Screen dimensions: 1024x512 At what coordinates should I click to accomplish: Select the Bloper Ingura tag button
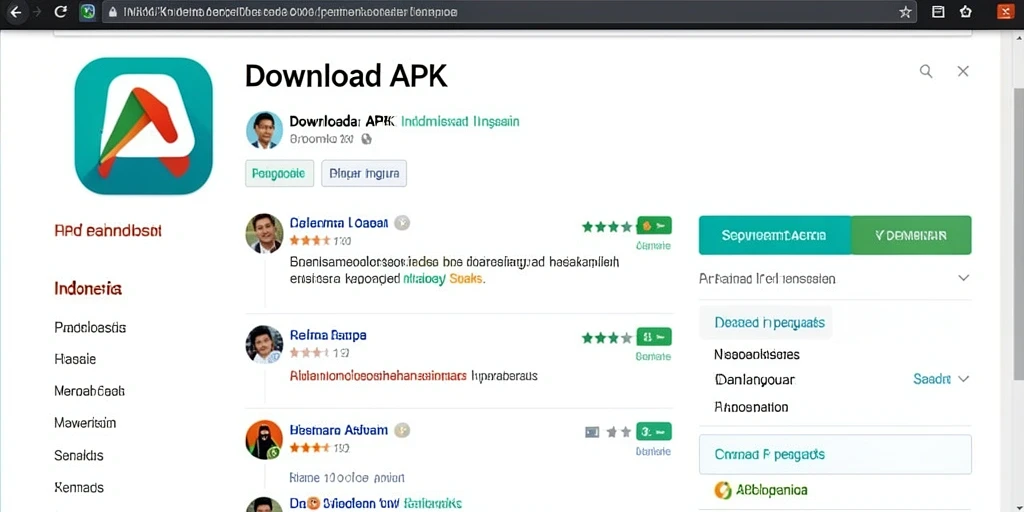(364, 174)
